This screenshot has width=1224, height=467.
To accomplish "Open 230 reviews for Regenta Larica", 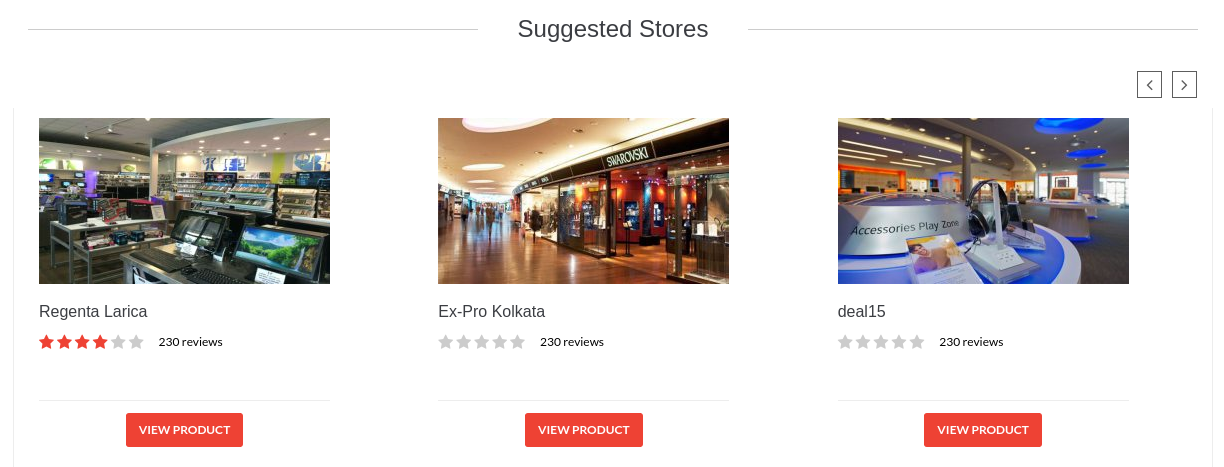I will (191, 342).
